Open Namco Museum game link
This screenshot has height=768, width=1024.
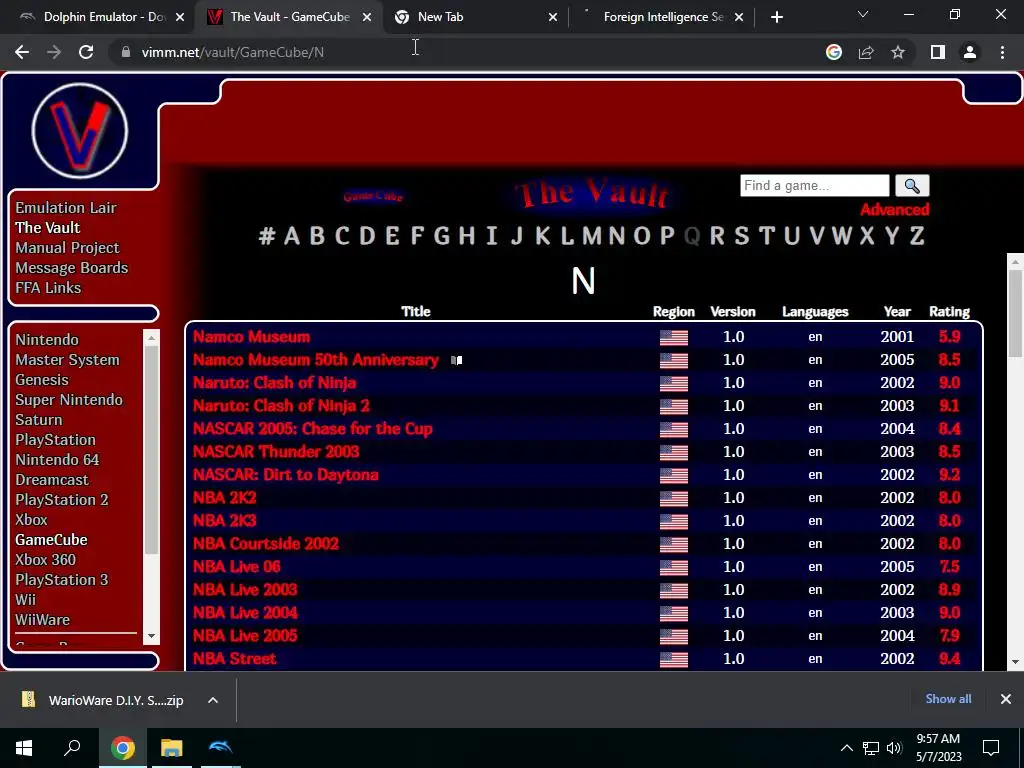coord(251,337)
